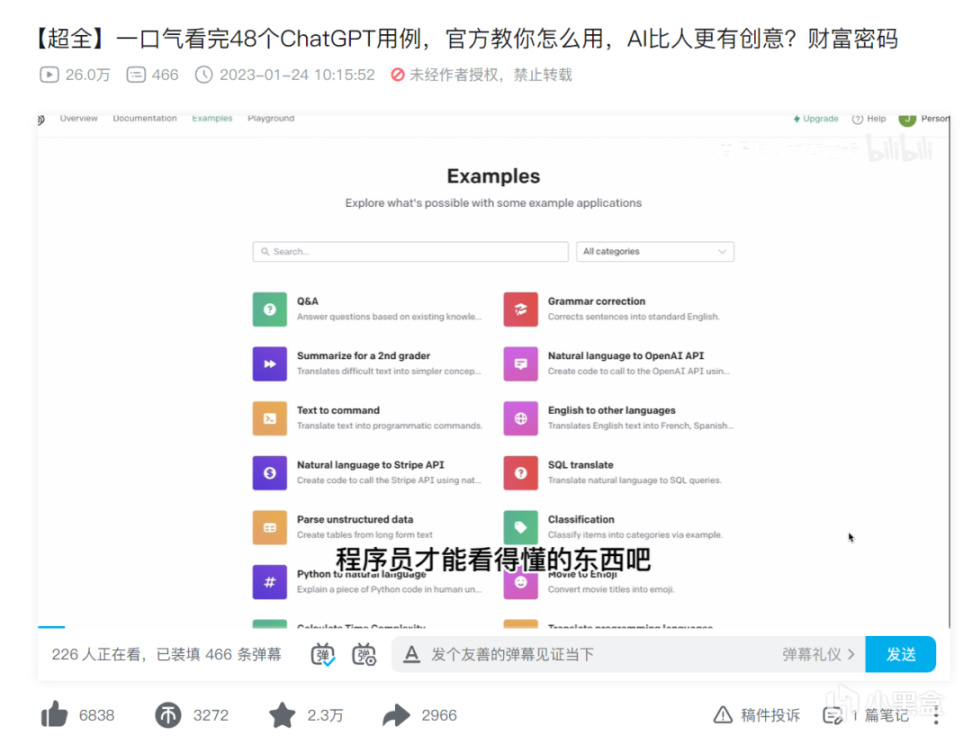Click the thumbs-up like icon

pos(55,714)
